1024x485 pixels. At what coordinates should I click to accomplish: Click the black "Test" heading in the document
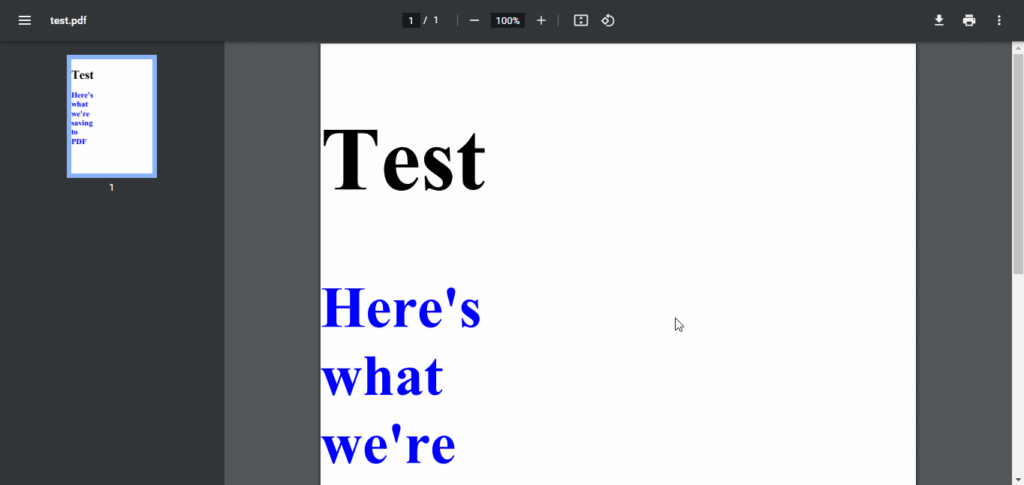tap(404, 160)
